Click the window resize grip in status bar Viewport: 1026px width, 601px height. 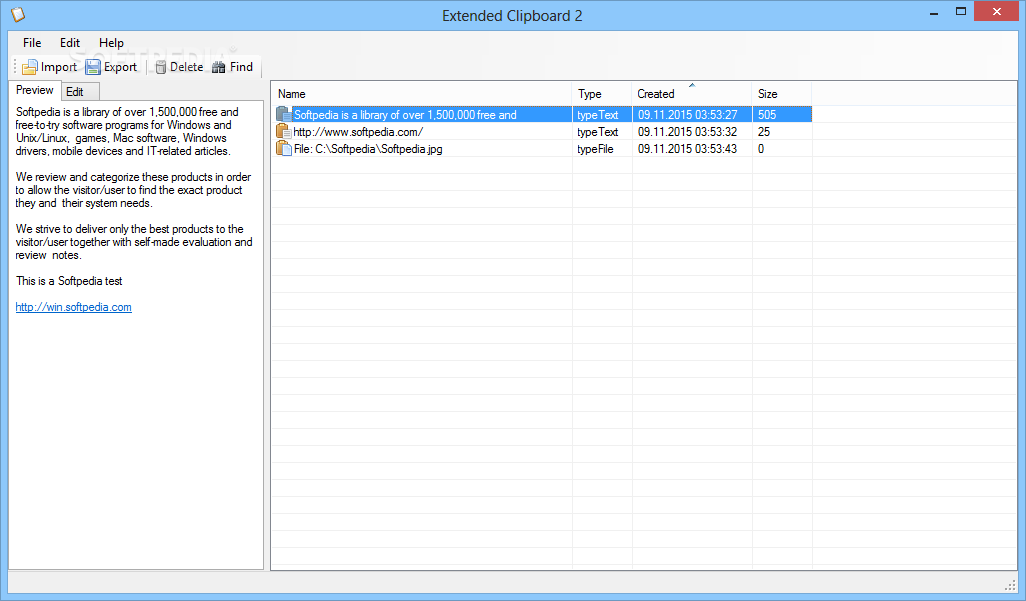[1010, 585]
